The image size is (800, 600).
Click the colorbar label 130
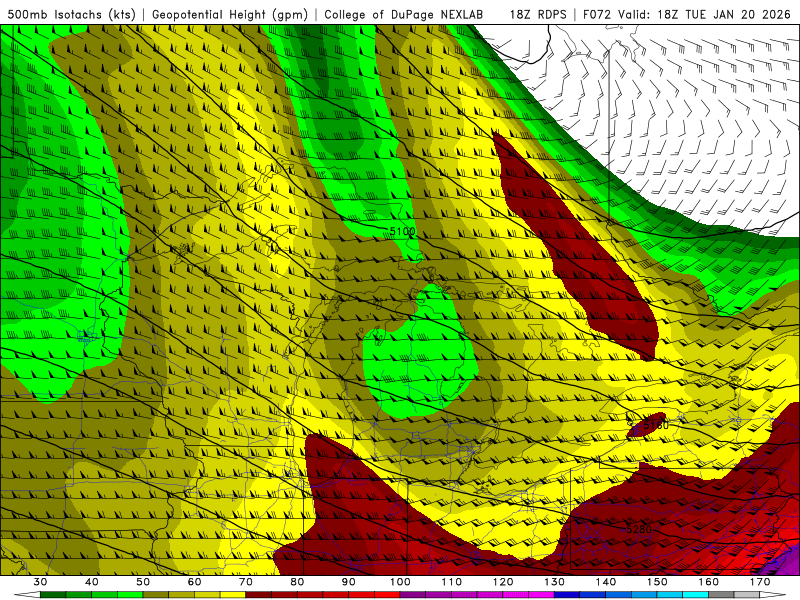click(555, 582)
